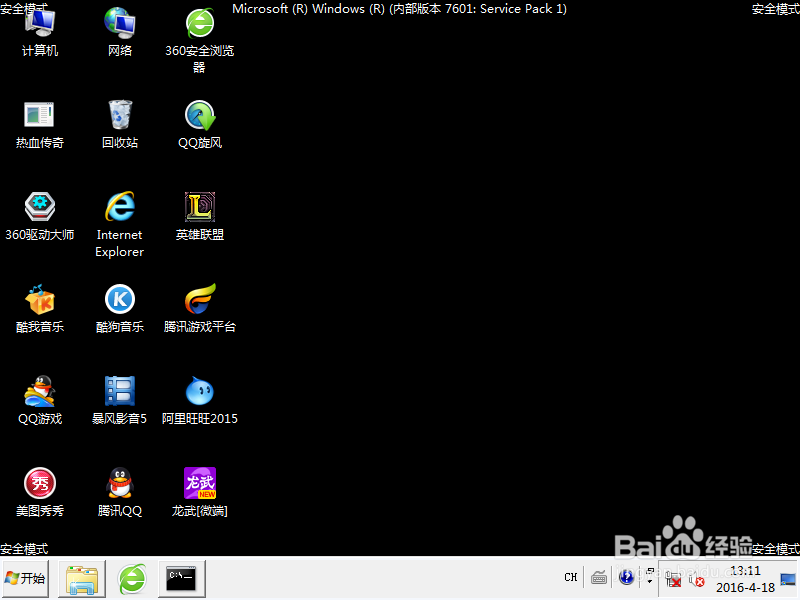Open the command prompt taskbar button
The width and height of the screenshot is (800, 600).
182,579
